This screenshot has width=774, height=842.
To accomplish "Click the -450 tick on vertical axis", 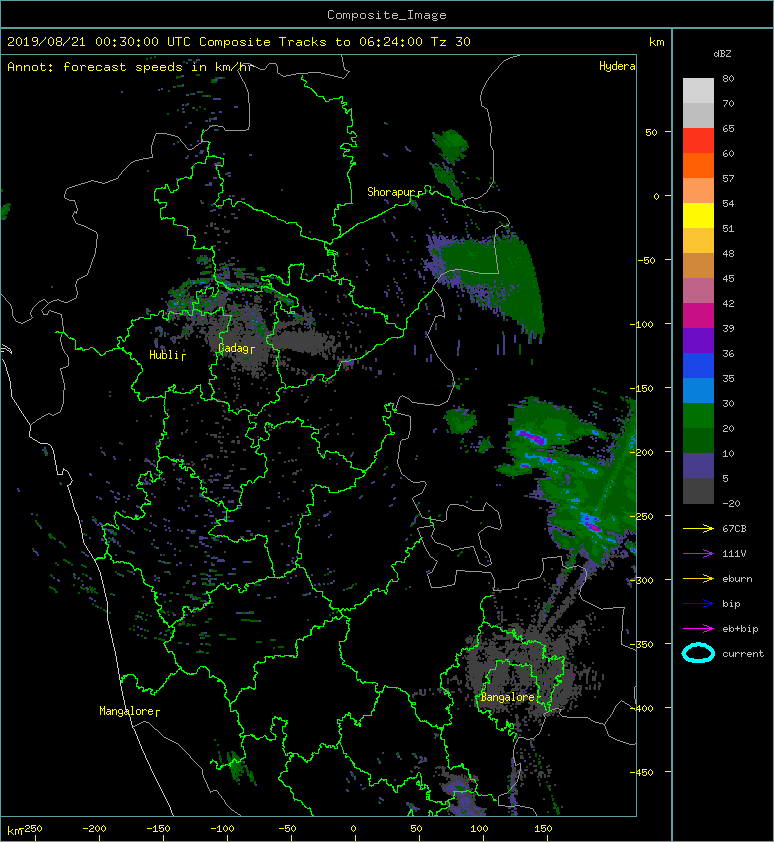I will [642, 772].
